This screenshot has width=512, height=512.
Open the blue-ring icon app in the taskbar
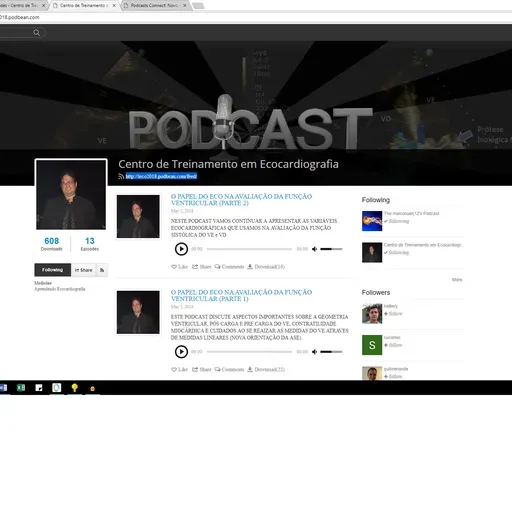point(57,388)
